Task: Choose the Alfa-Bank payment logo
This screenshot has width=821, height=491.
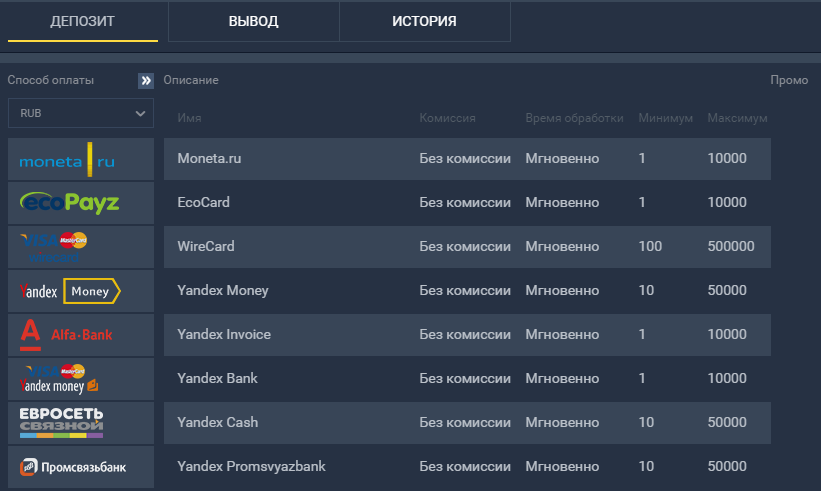Action: pyautogui.click(x=81, y=335)
